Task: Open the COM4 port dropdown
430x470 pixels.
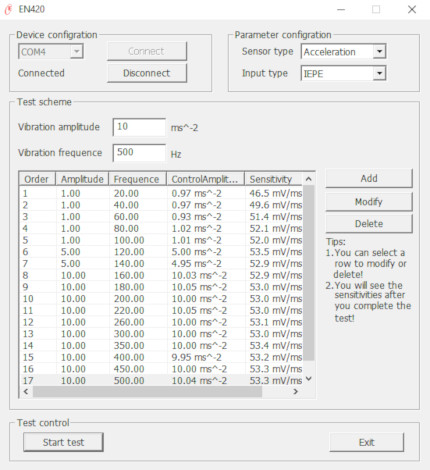Action: [77, 52]
